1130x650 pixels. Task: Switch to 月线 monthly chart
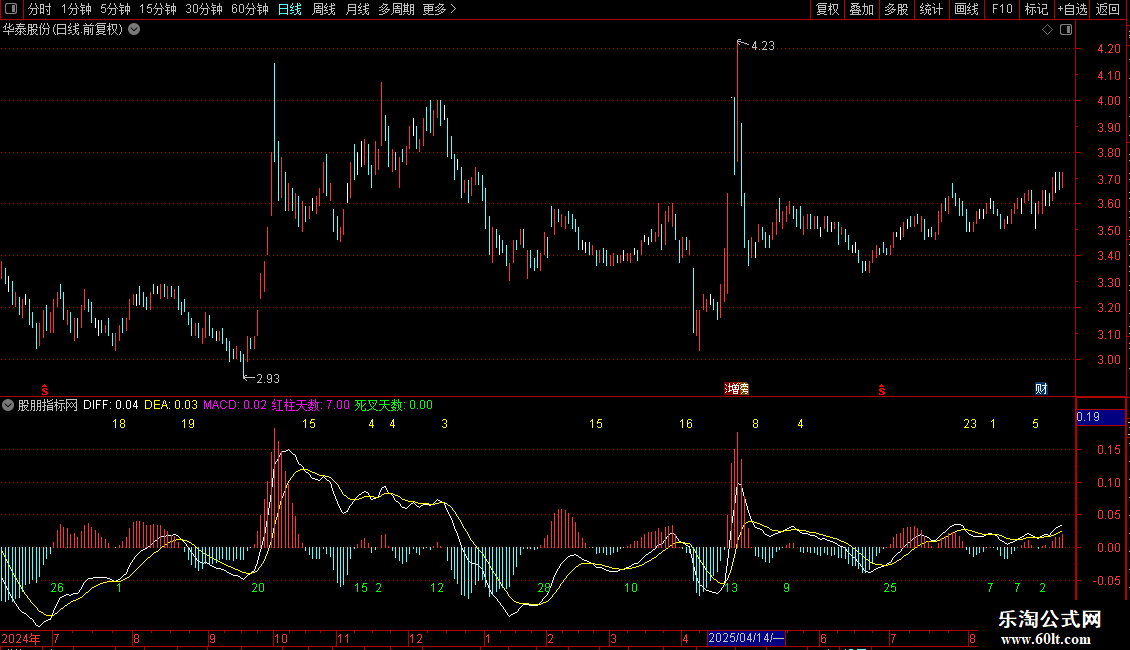357,9
